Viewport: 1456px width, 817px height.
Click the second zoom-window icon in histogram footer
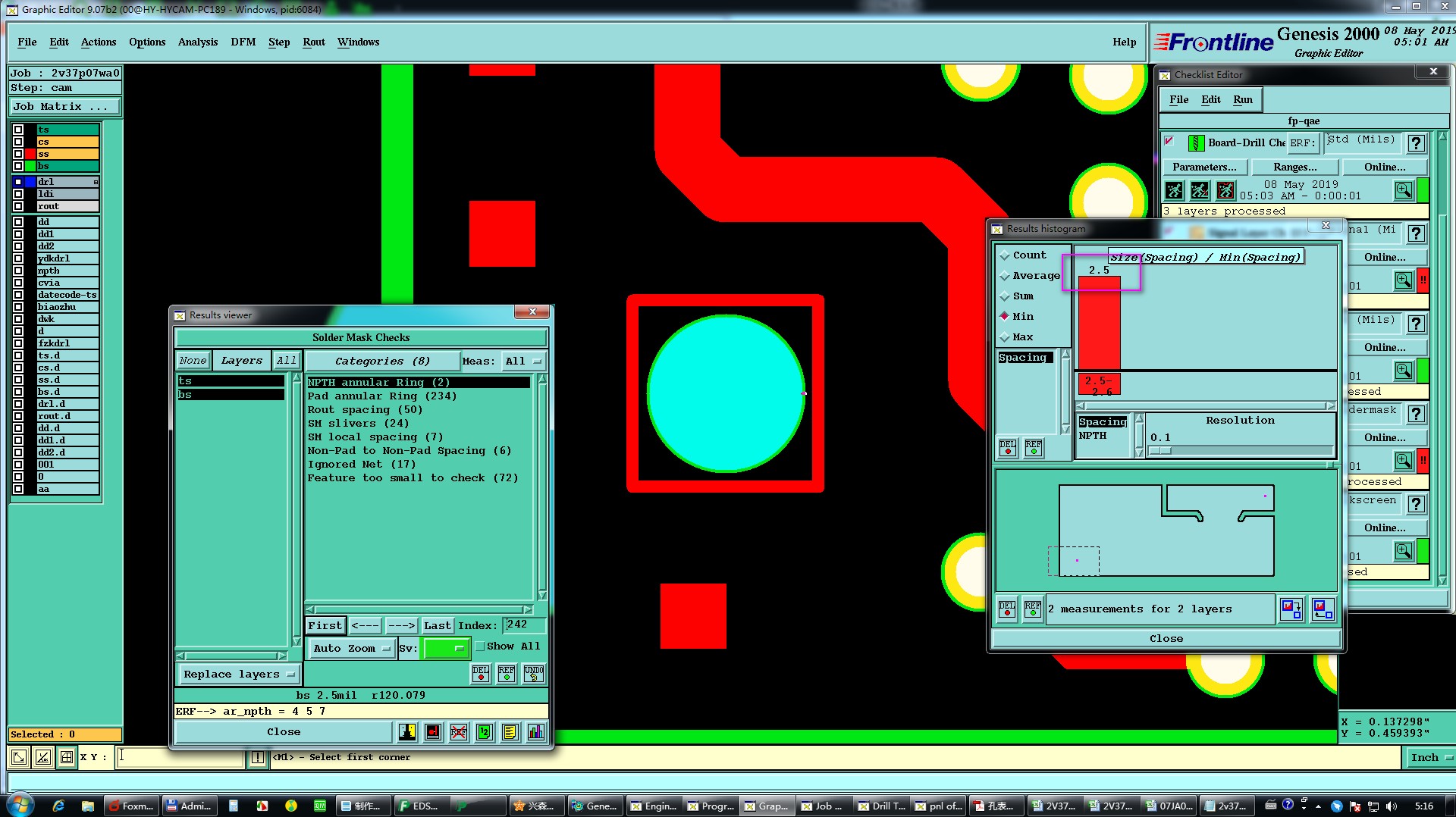pos(1323,609)
